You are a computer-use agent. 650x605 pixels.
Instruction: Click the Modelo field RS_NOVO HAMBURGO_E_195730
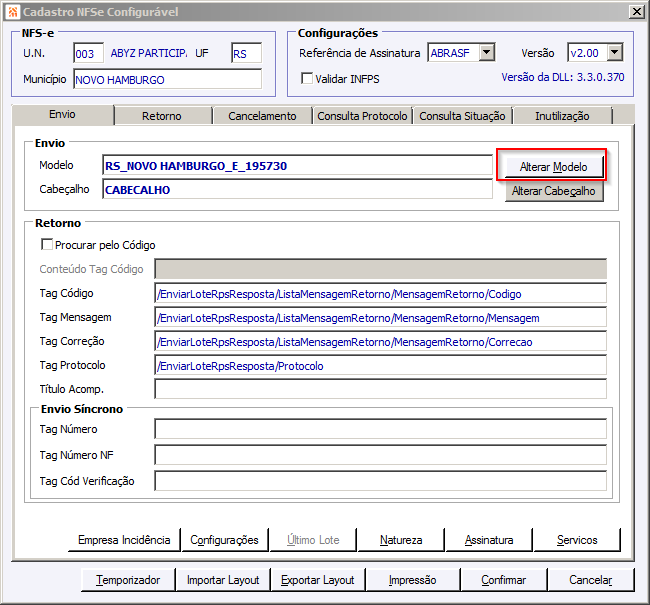click(x=297, y=166)
